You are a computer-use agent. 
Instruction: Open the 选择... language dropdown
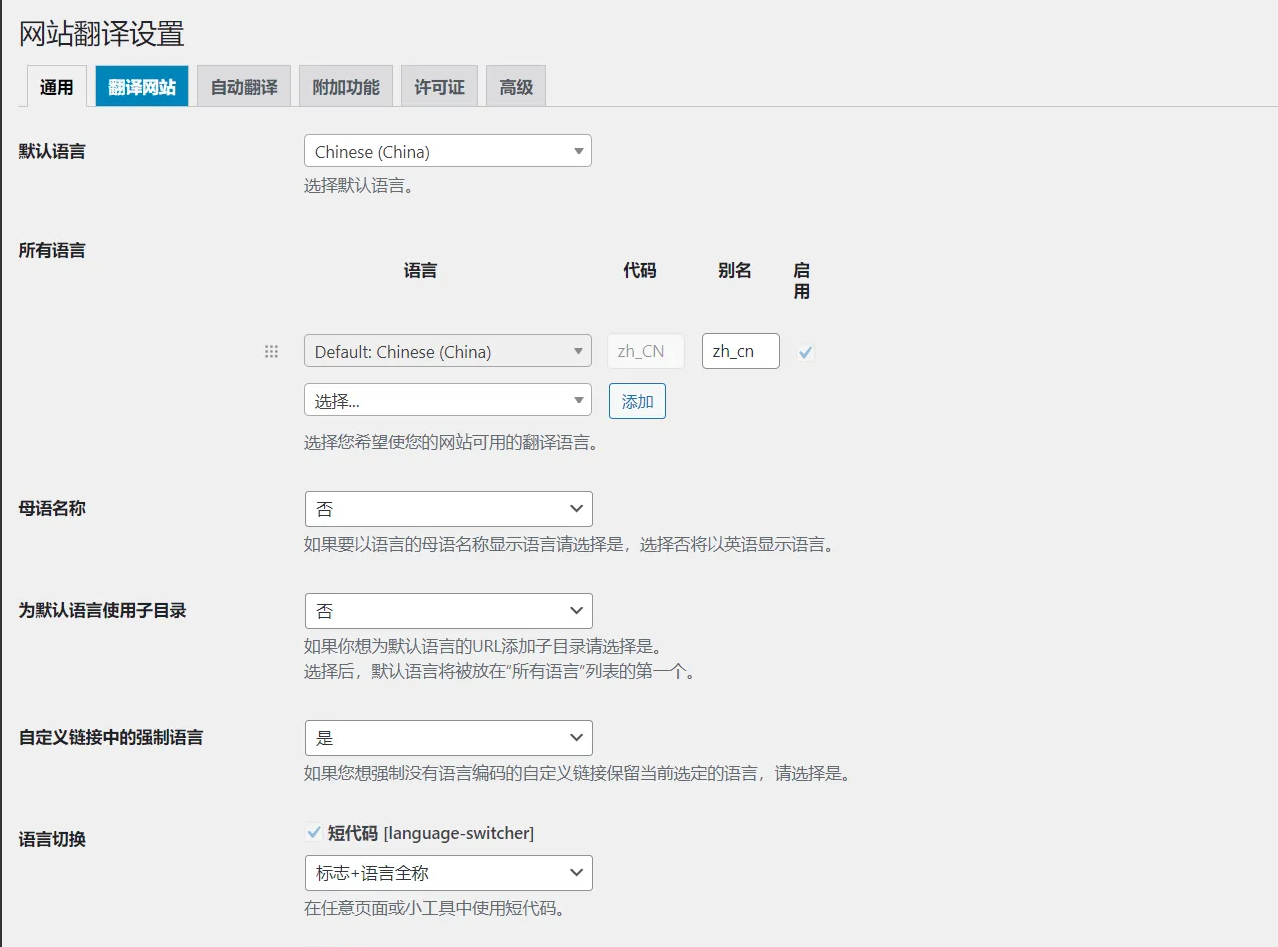click(448, 400)
